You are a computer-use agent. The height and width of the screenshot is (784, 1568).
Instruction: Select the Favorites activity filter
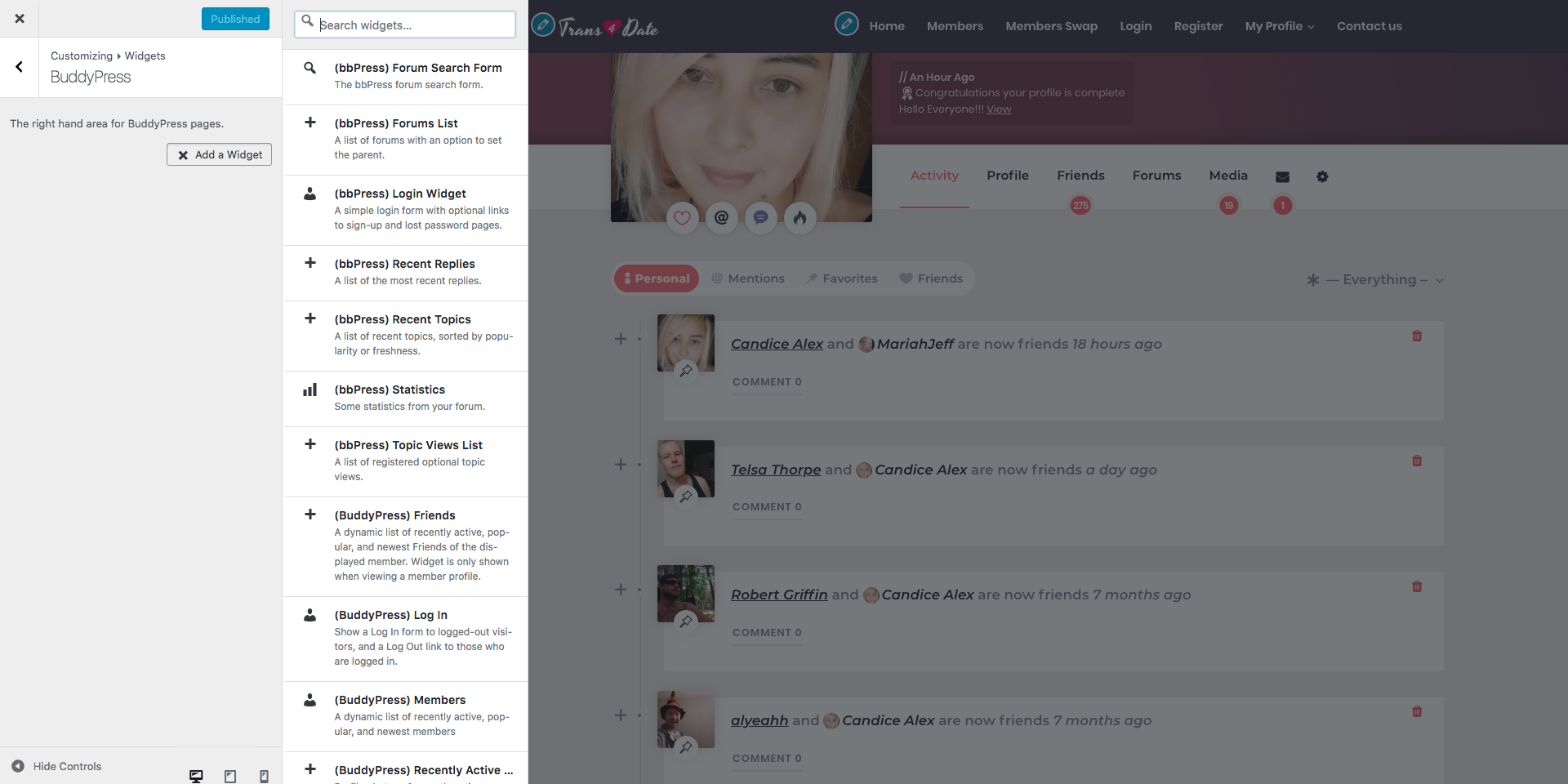pos(842,278)
